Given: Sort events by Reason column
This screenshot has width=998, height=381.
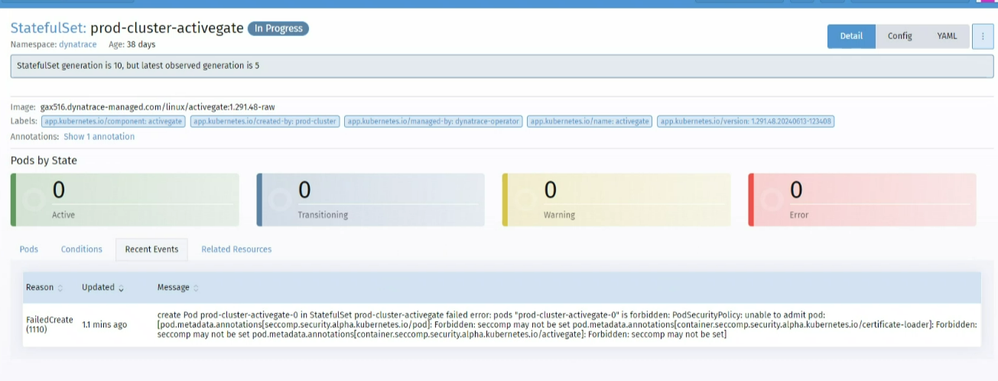Looking at the screenshot, I should (x=44, y=287).
